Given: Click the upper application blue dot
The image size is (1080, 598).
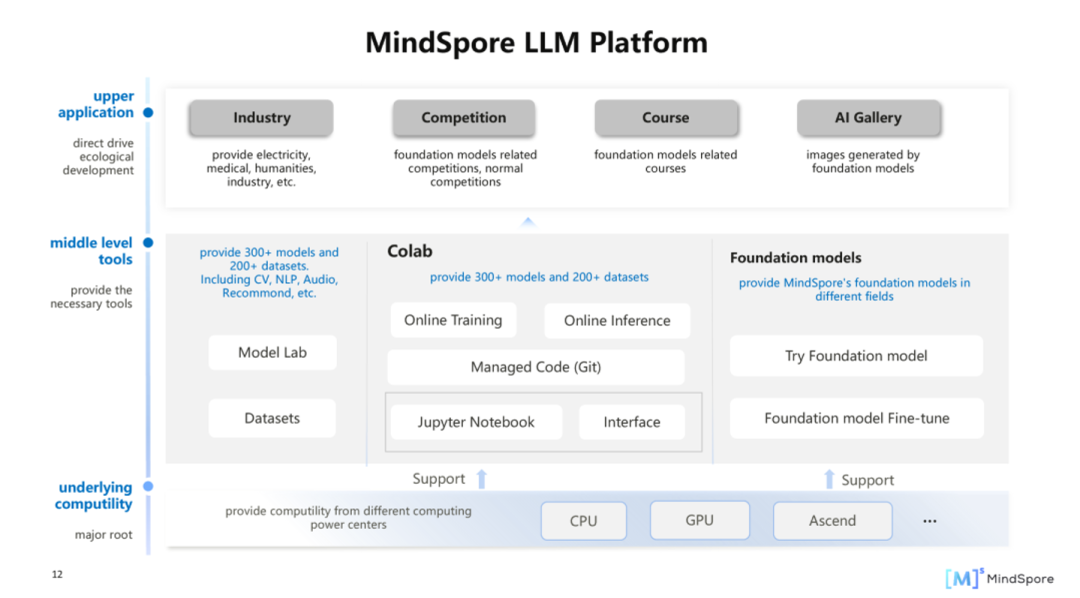Looking at the screenshot, I should click(x=148, y=113).
